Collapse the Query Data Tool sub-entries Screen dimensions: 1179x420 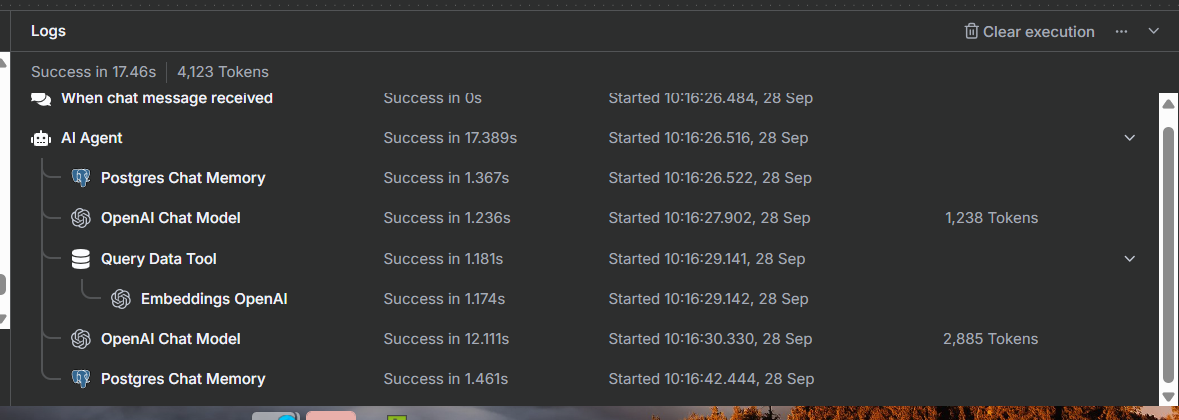tap(1130, 259)
